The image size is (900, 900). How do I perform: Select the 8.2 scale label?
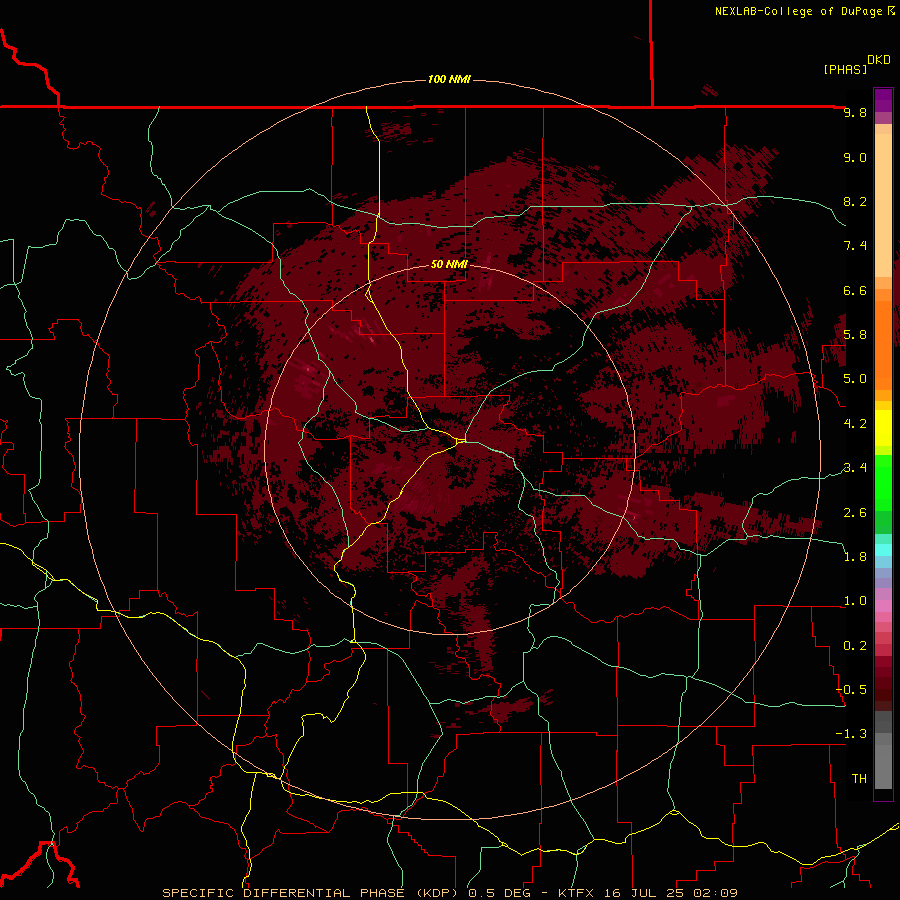[x=855, y=201]
